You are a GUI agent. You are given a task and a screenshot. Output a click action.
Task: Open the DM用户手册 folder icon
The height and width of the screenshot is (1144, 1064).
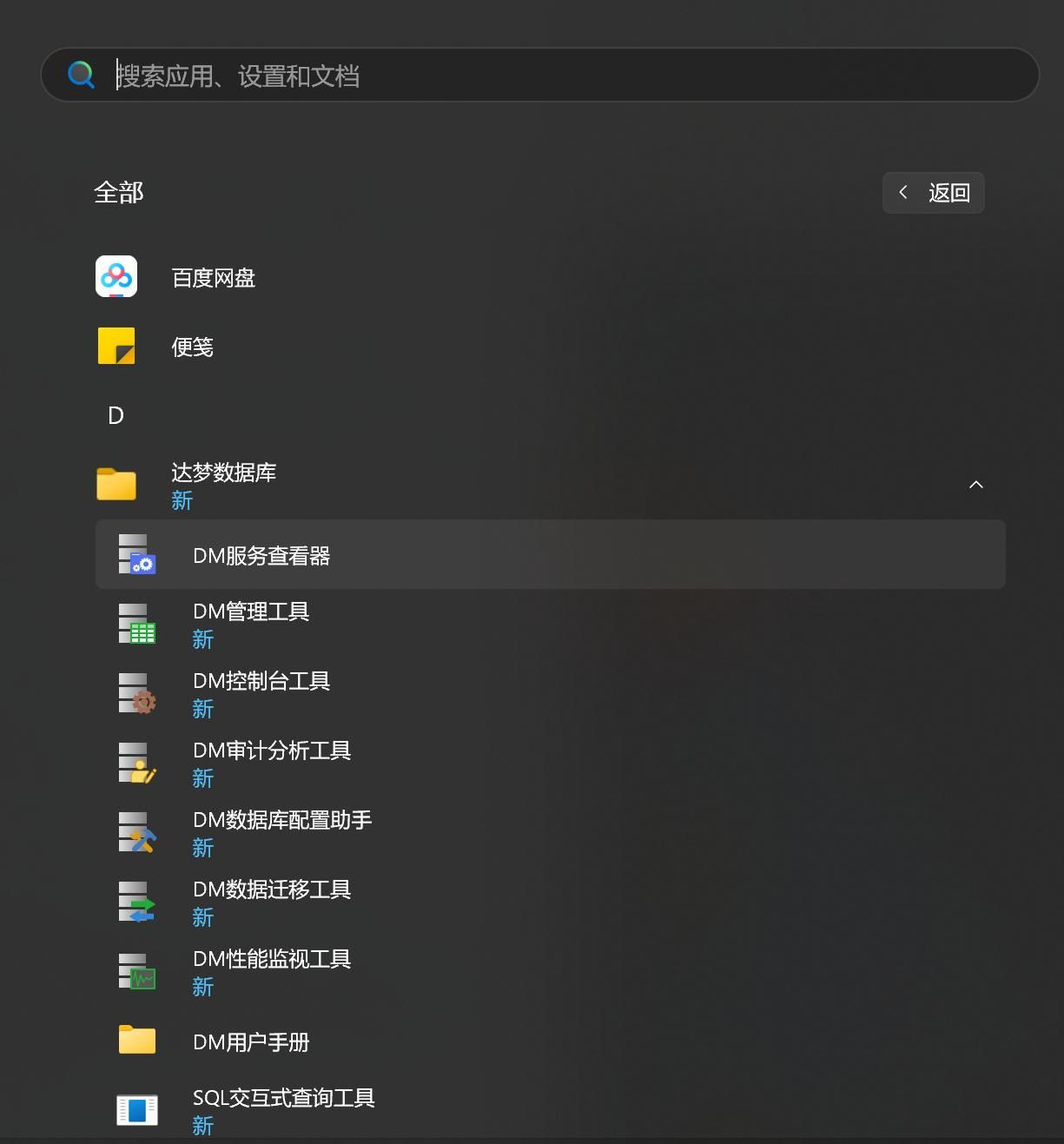pos(137,1040)
